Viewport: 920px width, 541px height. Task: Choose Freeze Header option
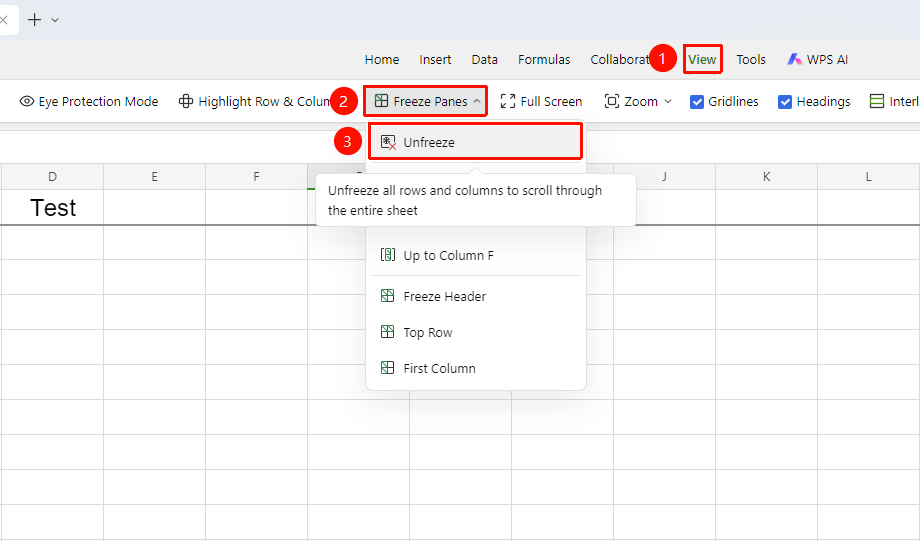click(475, 296)
